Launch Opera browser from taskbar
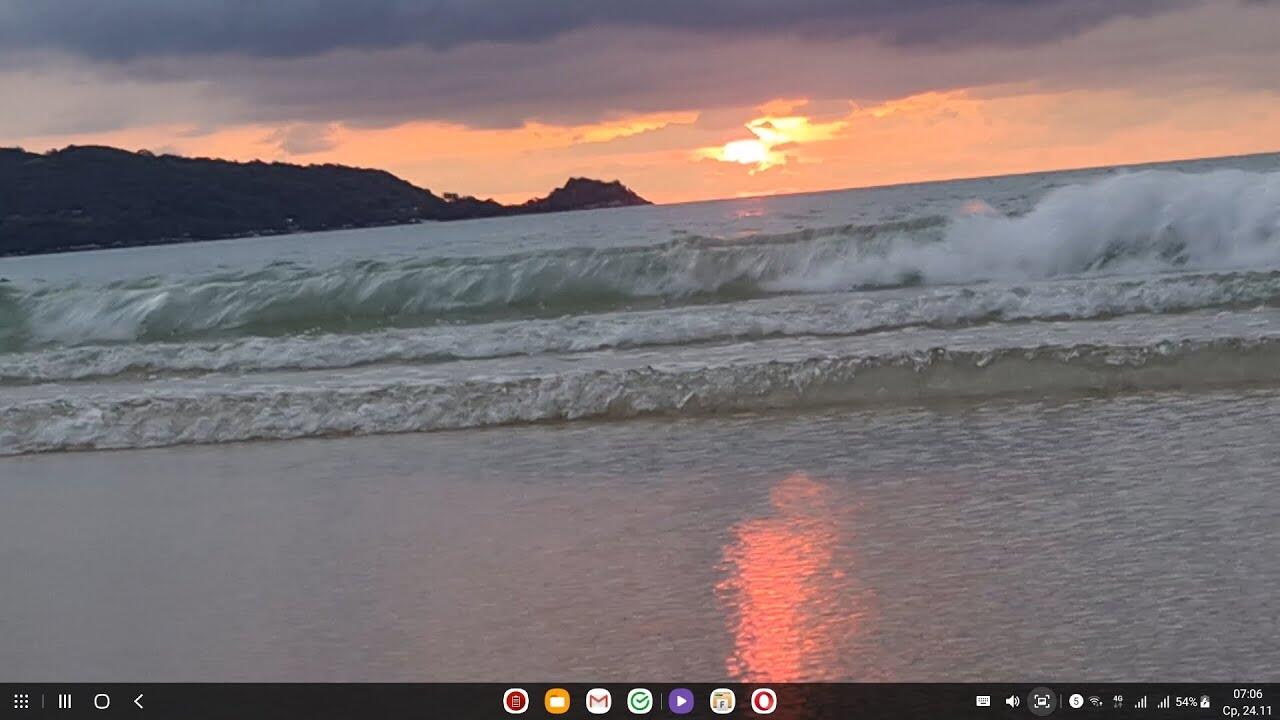The image size is (1280, 720). [x=764, y=701]
